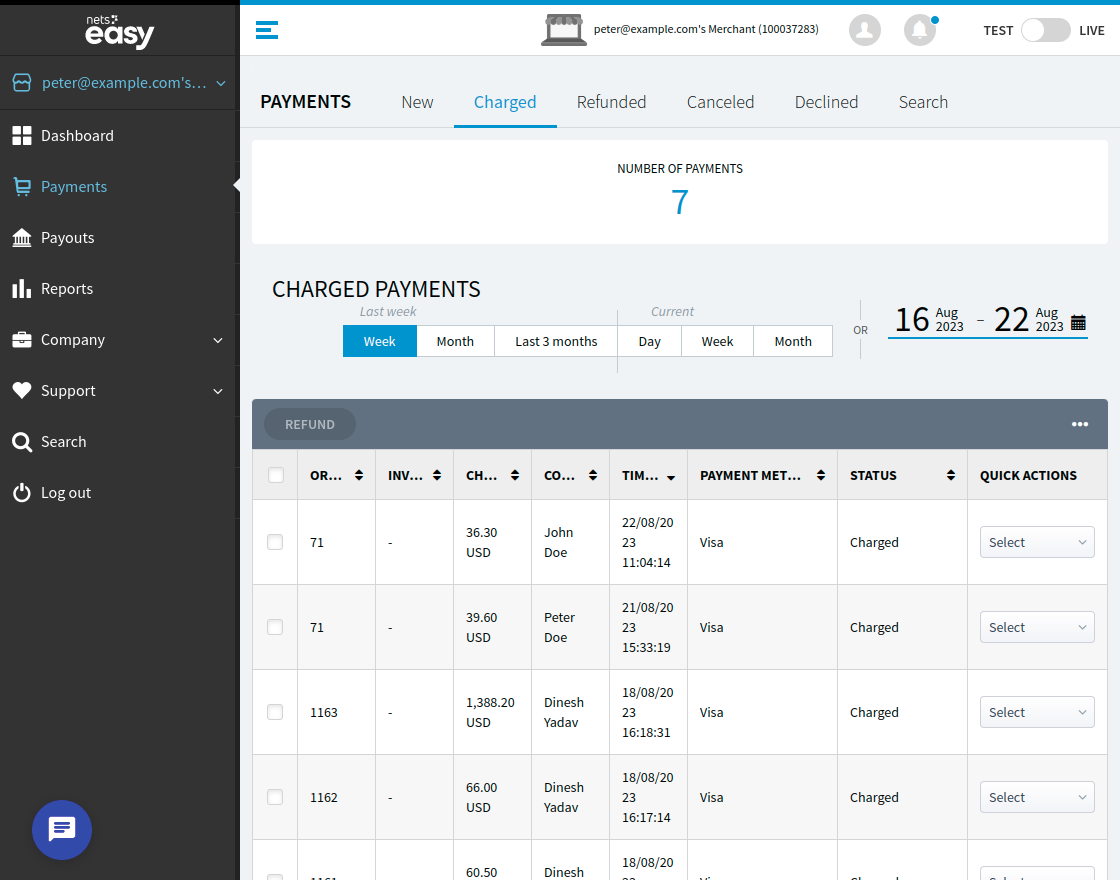This screenshot has height=880, width=1120.
Task: Check the checkbox for order 1163
Action: pos(275,712)
